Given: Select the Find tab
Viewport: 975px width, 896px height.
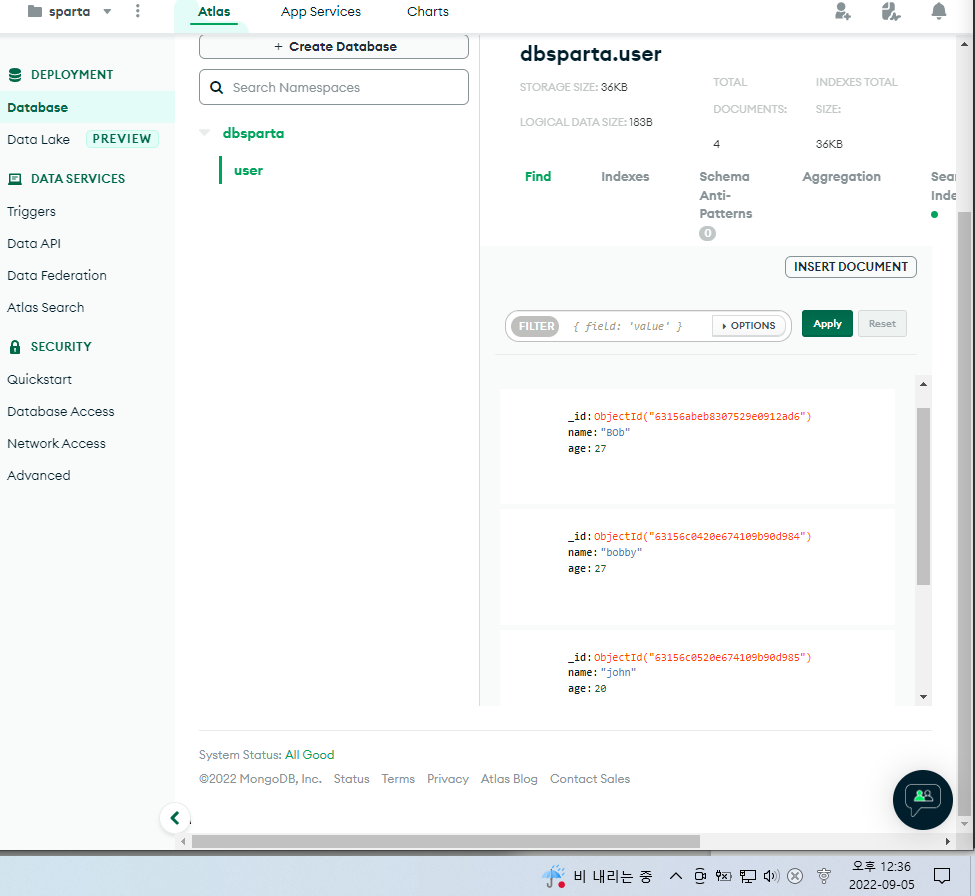Looking at the screenshot, I should (x=538, y=177).
